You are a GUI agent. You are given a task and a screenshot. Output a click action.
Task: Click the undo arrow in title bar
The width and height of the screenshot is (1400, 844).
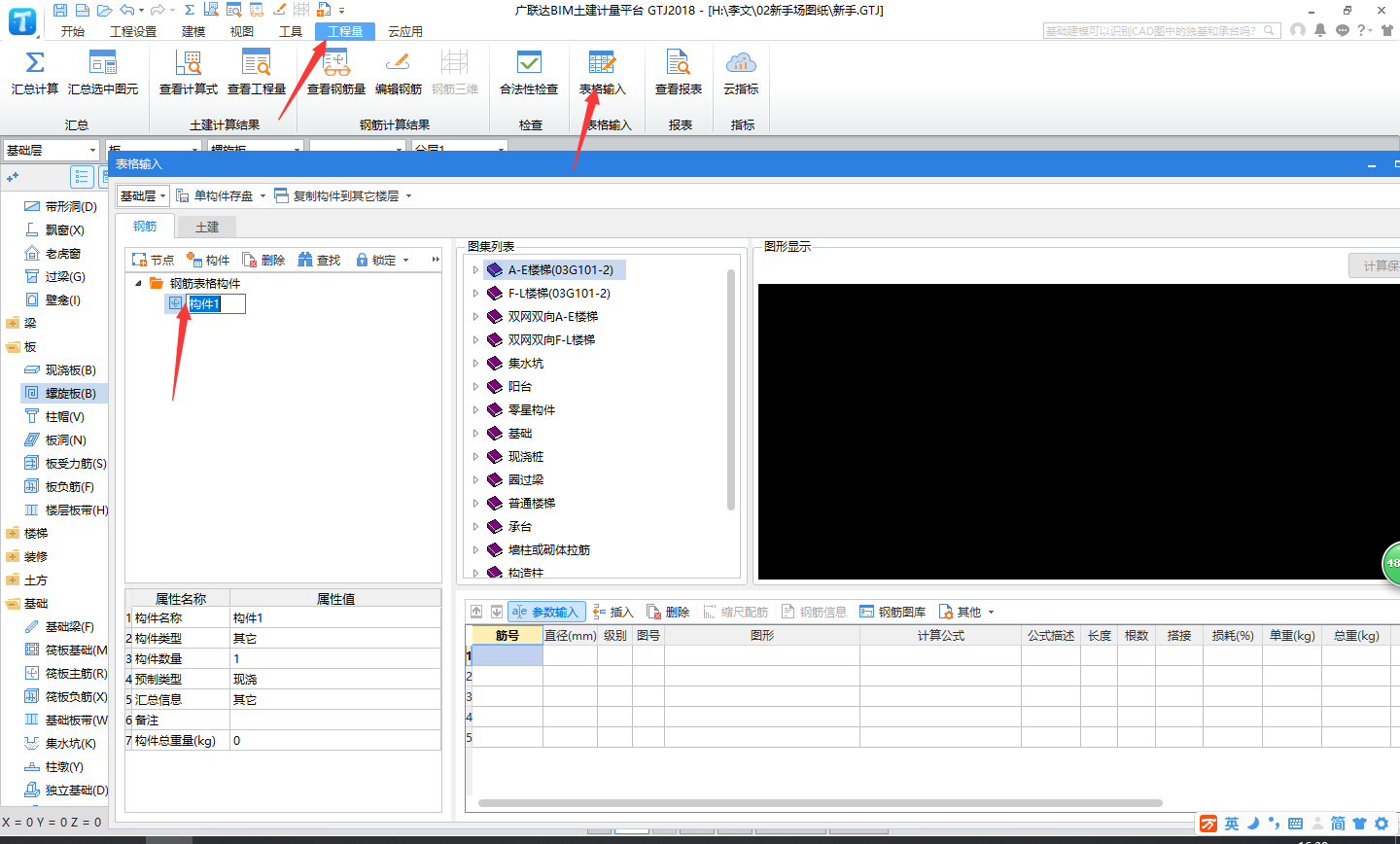[x=126, y=10]
